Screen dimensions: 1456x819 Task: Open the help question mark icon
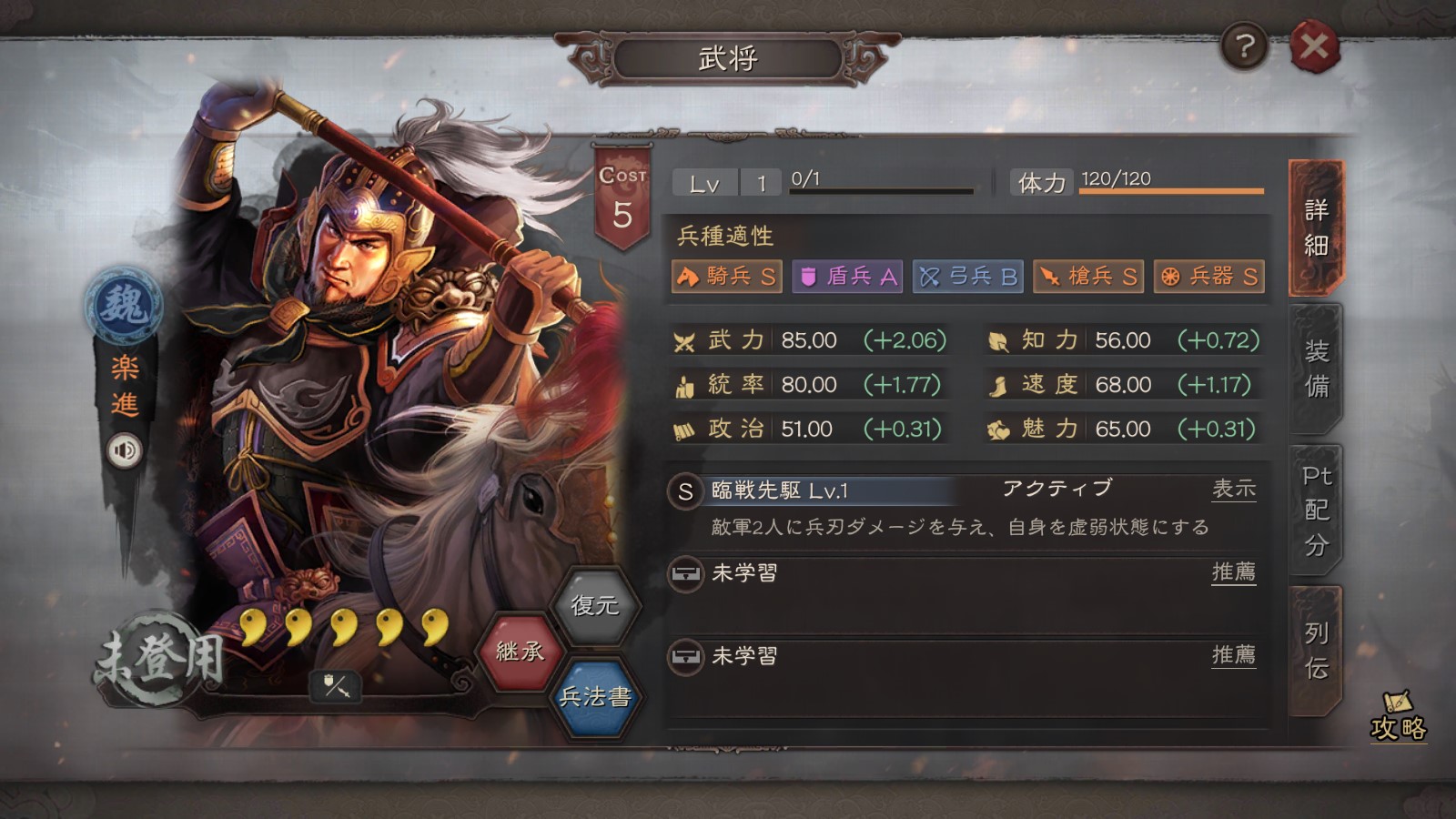click(x=1245, y=45)
